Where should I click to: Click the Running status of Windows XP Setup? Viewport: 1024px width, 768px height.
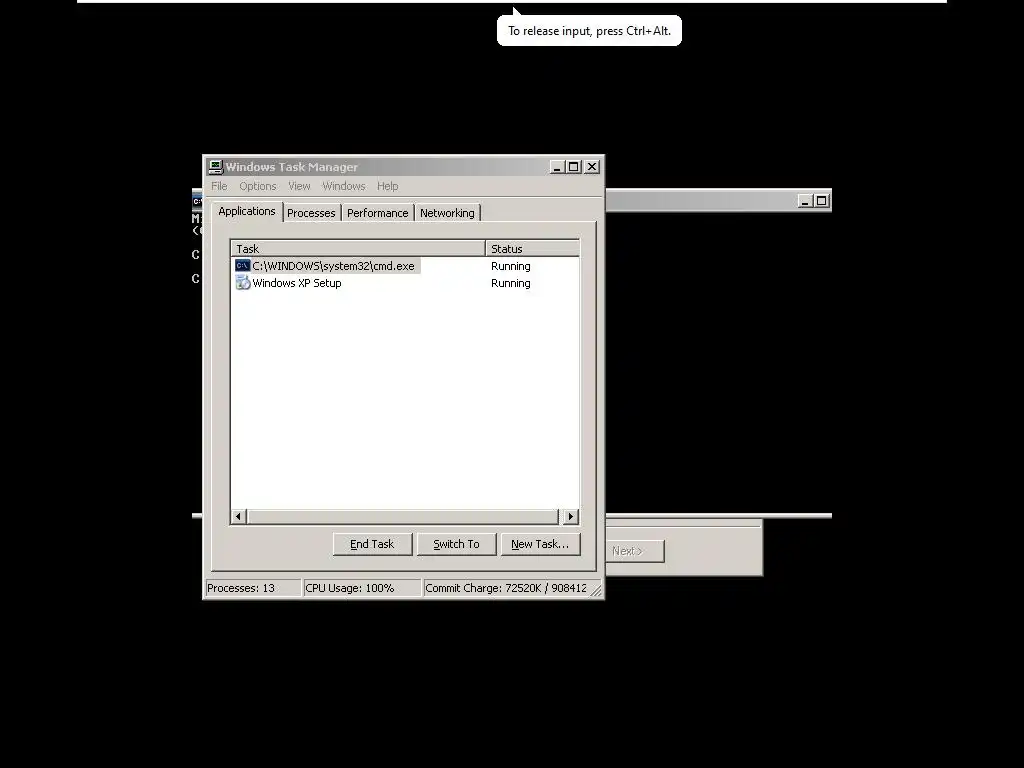[511, 283]
